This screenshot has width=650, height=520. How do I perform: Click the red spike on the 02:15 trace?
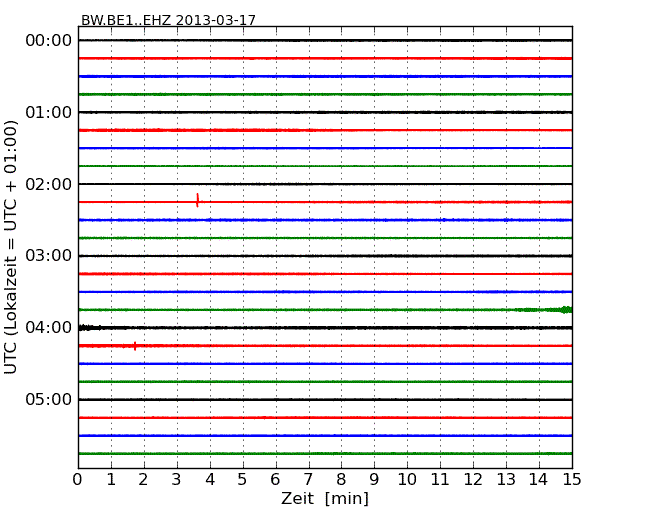click(x=197, y=200)
